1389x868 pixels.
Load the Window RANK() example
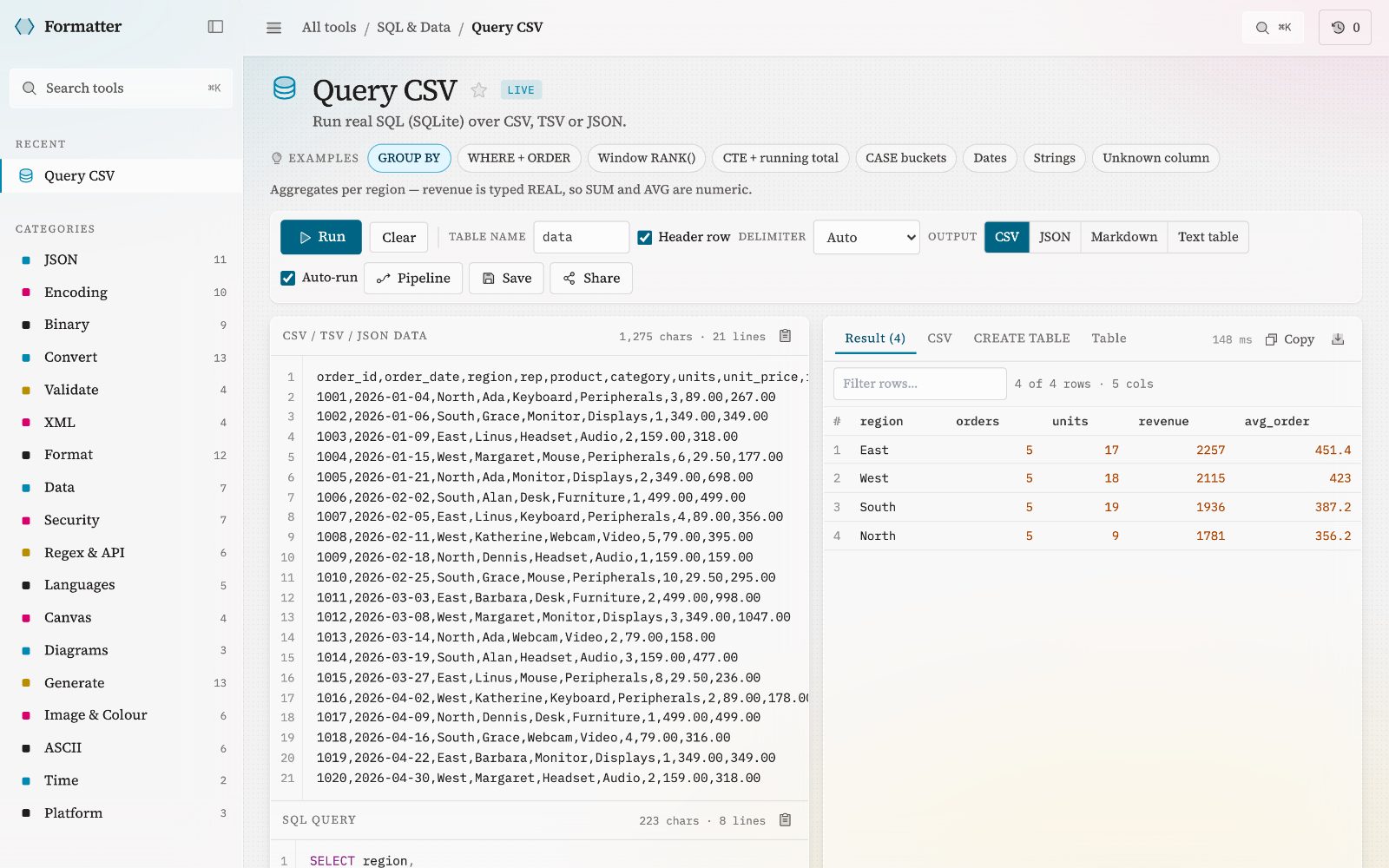[647, 158]
